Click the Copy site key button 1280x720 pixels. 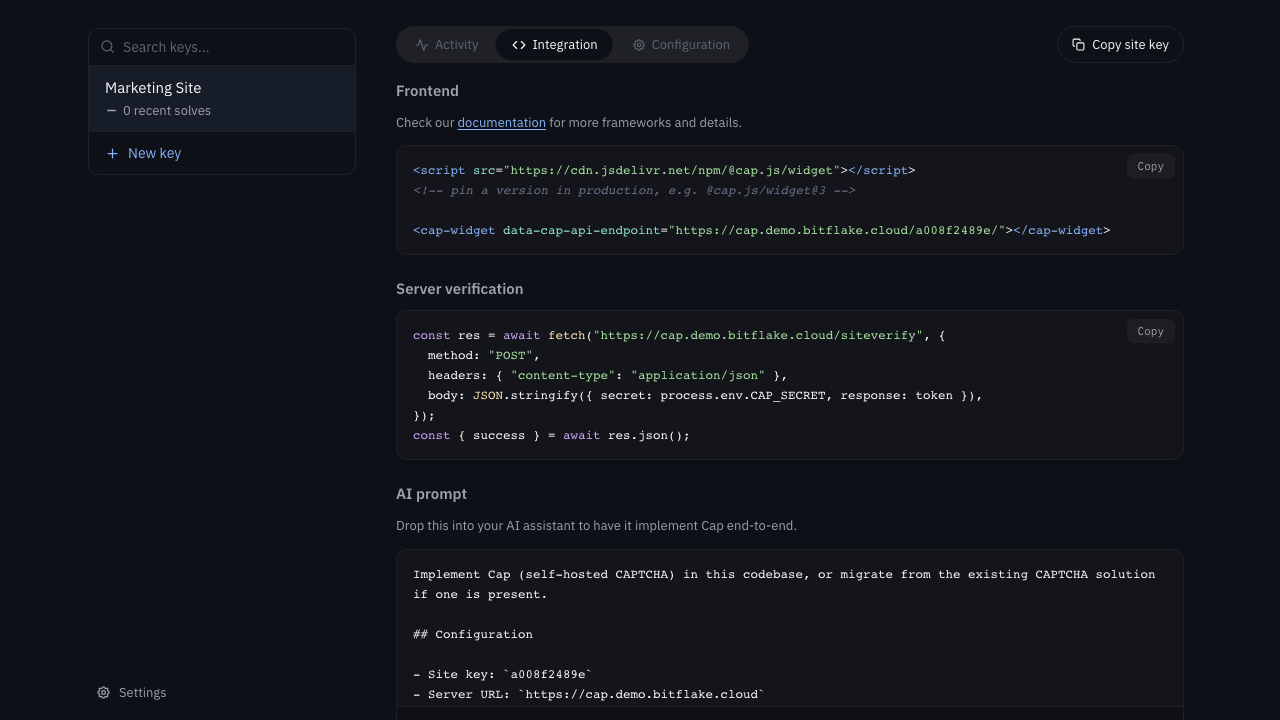point(1120,45)
